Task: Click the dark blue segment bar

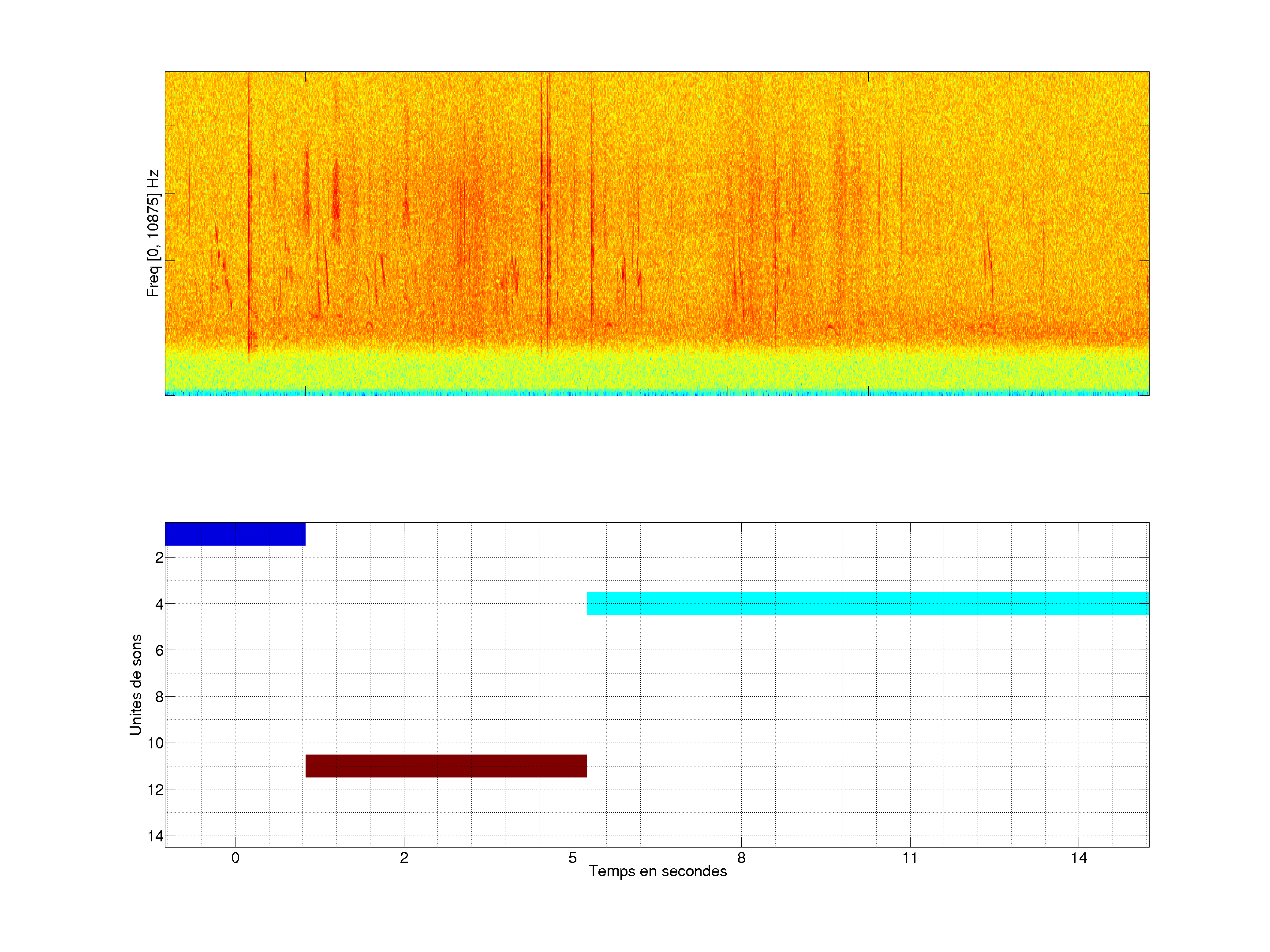Action: click(x=235, y=534)
